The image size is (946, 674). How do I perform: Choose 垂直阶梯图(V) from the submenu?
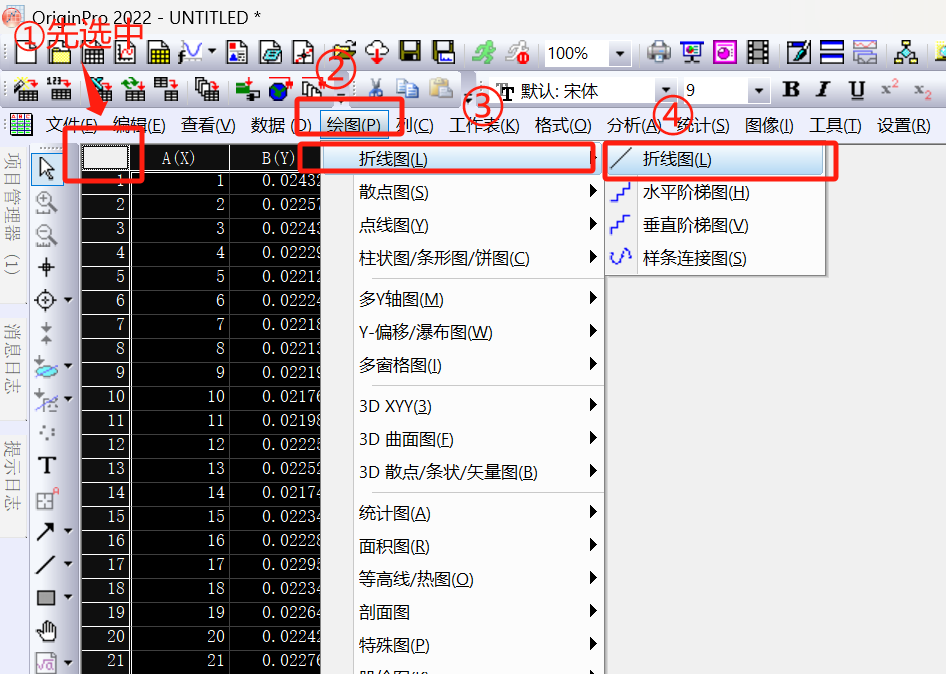pos(715,225)
